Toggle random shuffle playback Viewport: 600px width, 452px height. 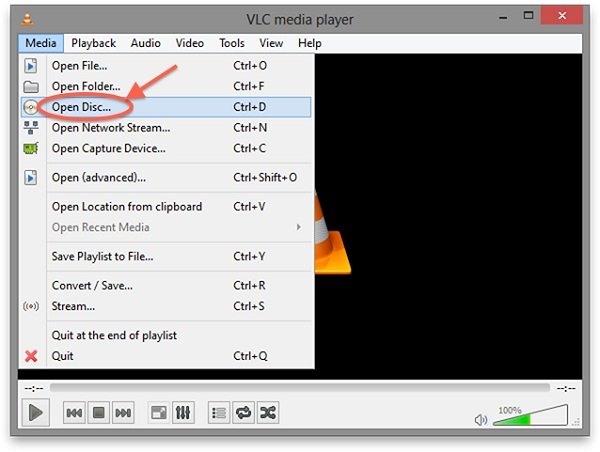(268, 413)
